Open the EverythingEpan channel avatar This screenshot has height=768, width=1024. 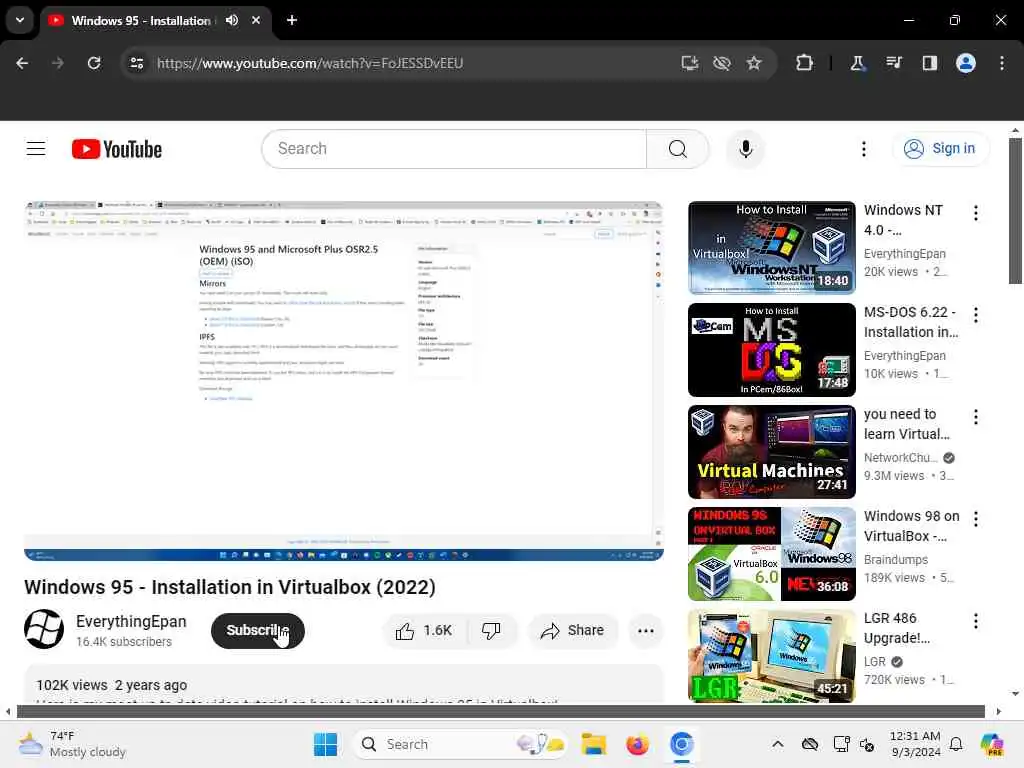44,629
